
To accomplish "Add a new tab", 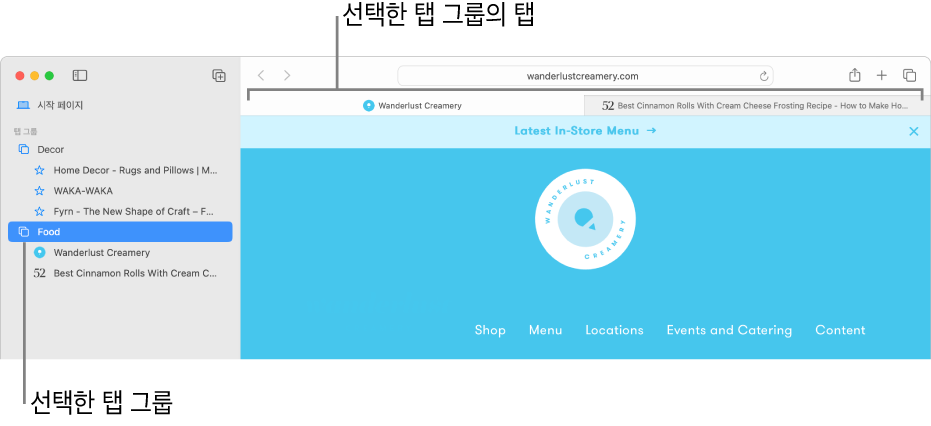I will click(x=882, y=75).
